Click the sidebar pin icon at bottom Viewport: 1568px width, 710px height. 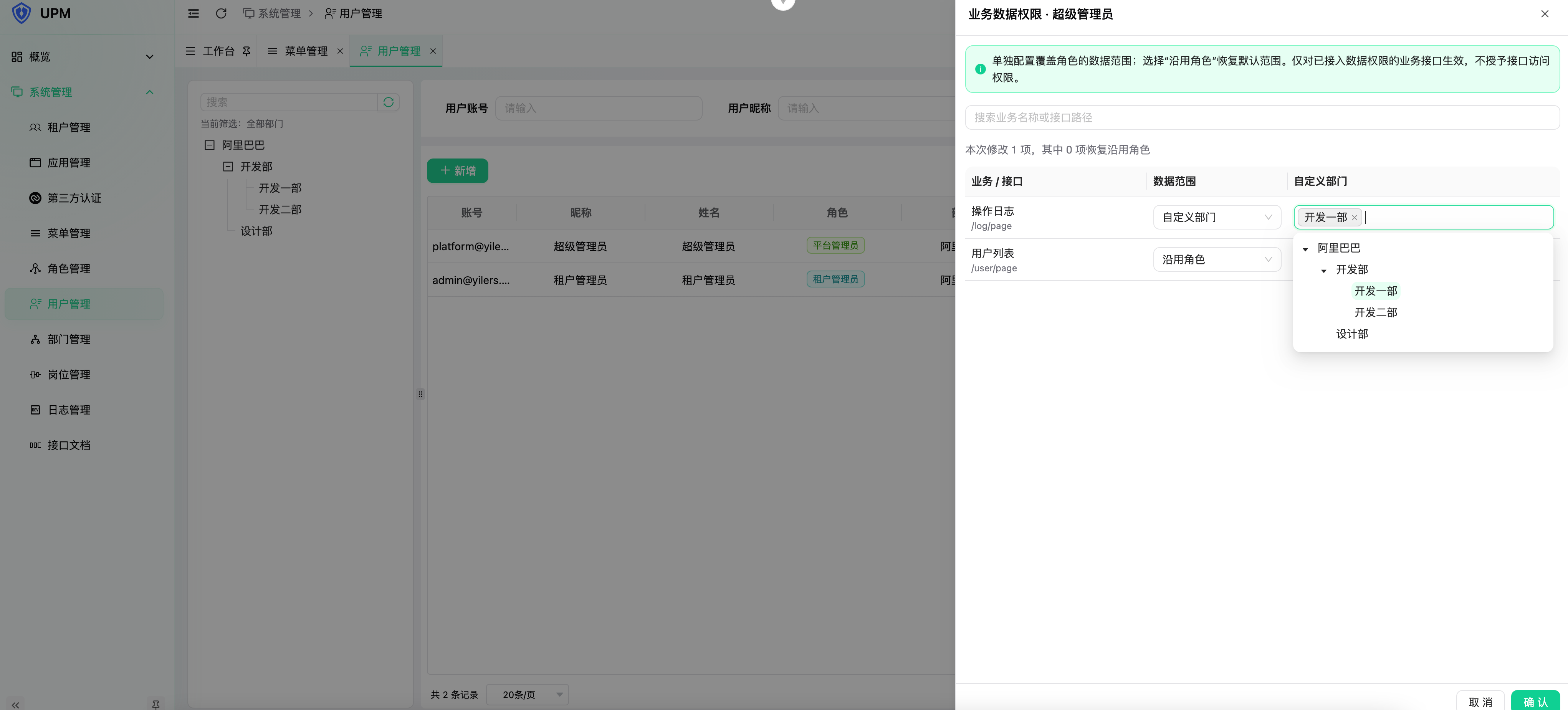click(x=156, y=705)
